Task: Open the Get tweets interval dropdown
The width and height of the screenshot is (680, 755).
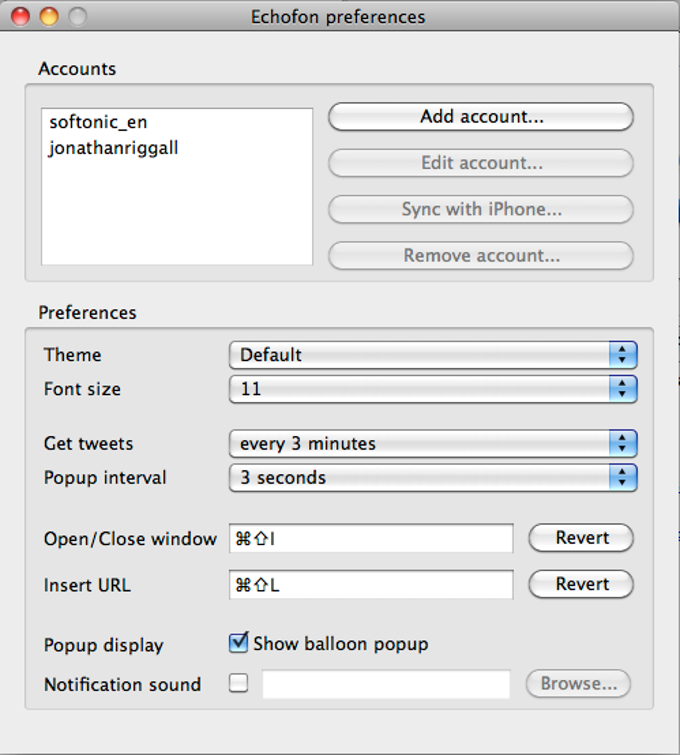Action: [x=432, y=443]
